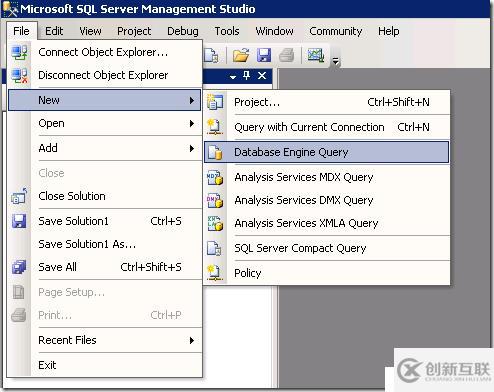The width and height of the screenshot is (494, 392).
Task: Click the New Project icon in submenu
Action: [215, 102]
